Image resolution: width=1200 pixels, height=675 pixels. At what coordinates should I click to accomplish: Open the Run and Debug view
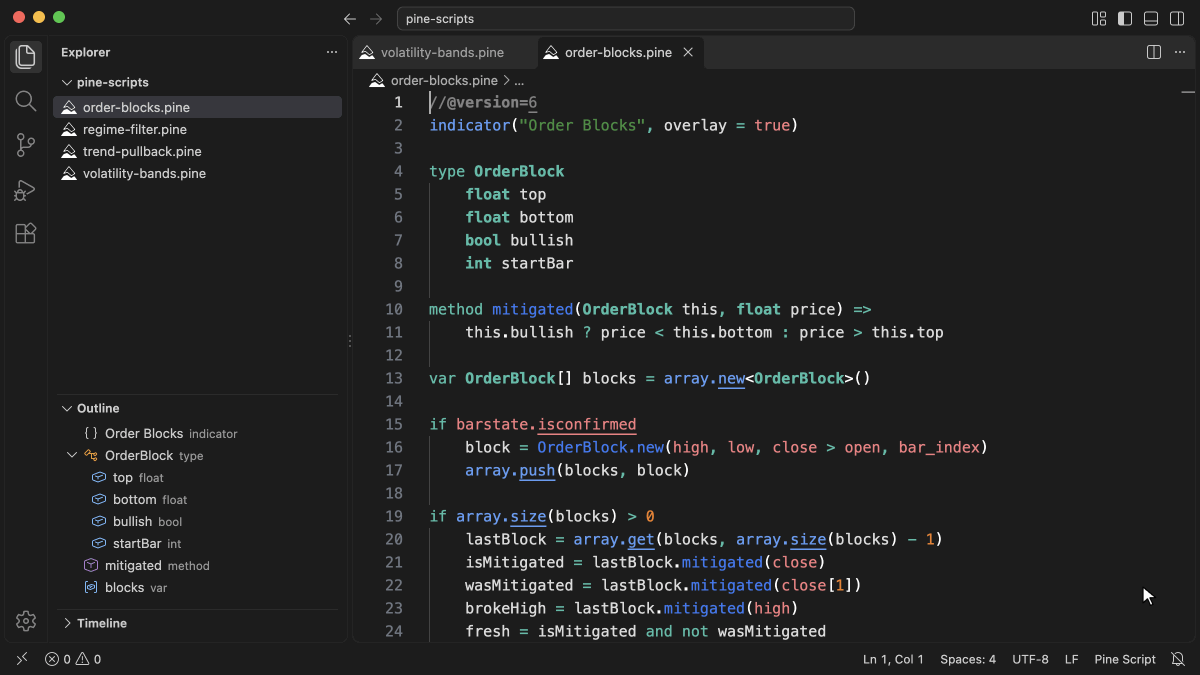click(26, 189)
